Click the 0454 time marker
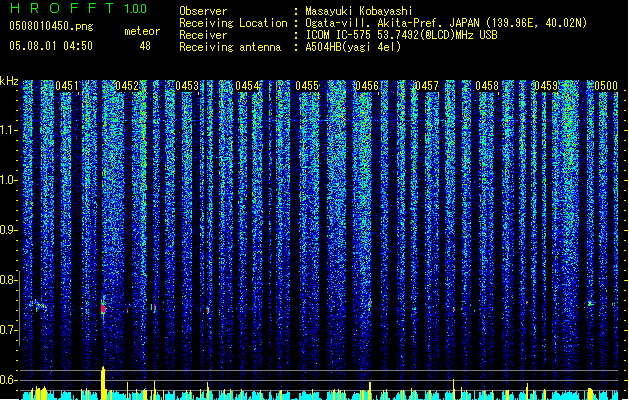Image resolution: width=629 pixels, height=400 pixels. click(x=247, y=86)
